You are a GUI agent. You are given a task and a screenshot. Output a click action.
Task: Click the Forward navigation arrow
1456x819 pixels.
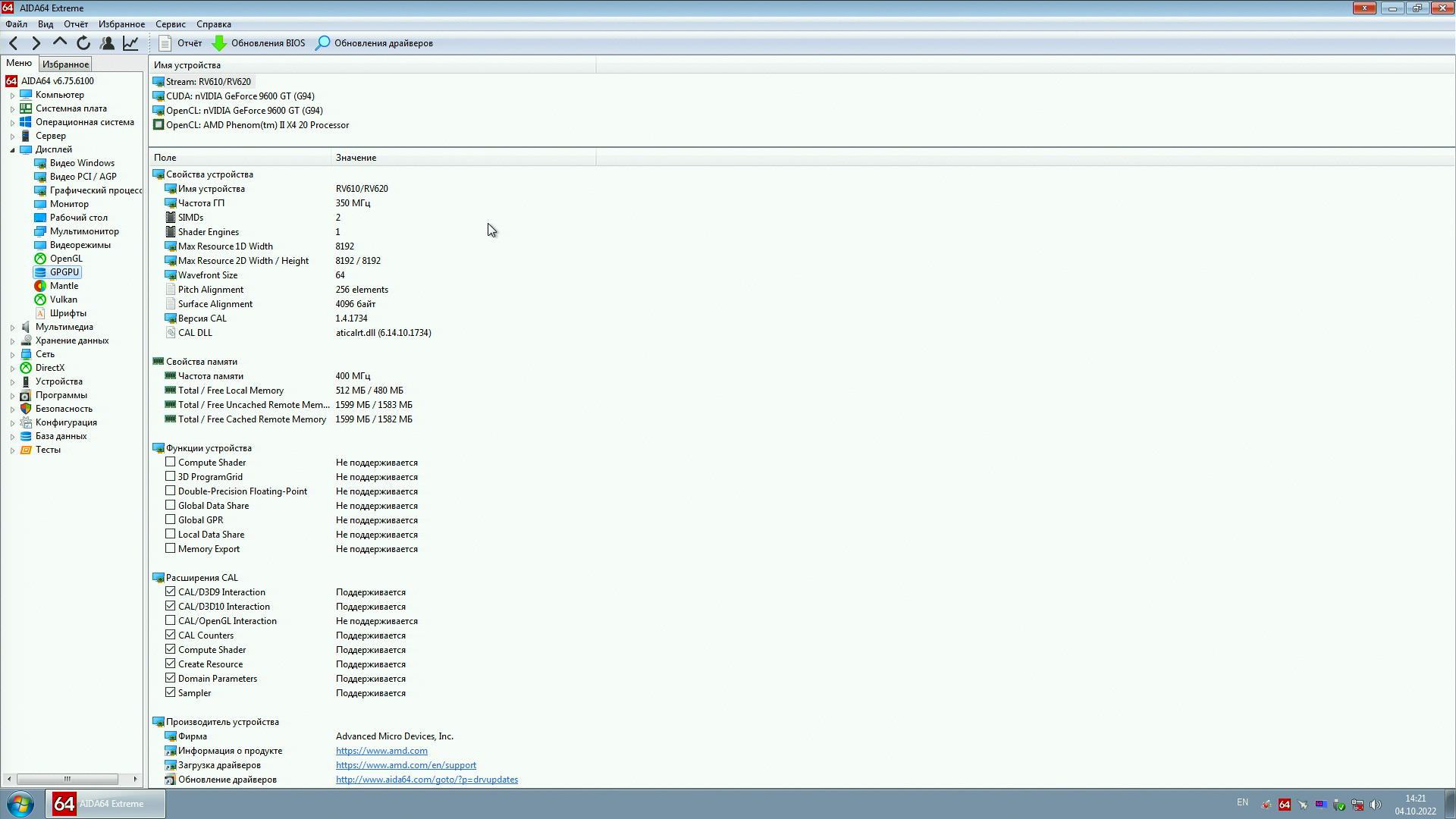(x=36, y=43)
